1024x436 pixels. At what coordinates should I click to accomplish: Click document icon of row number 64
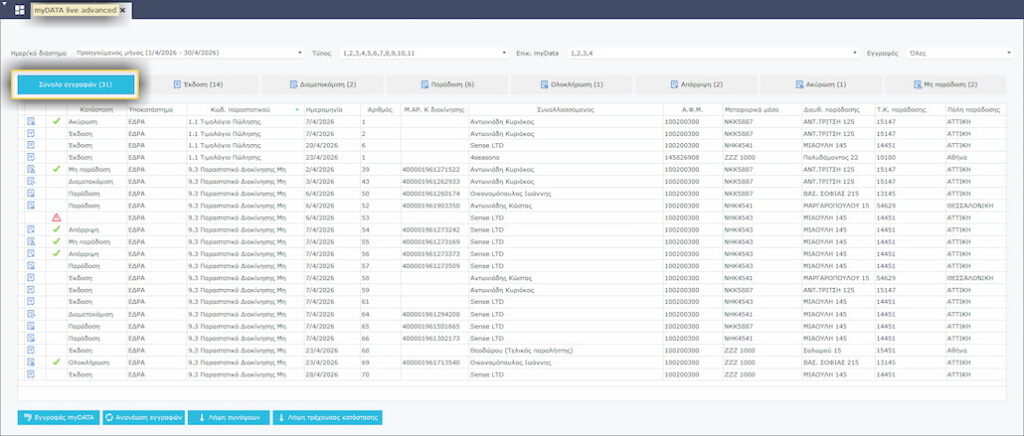click(x=31, y=314)
